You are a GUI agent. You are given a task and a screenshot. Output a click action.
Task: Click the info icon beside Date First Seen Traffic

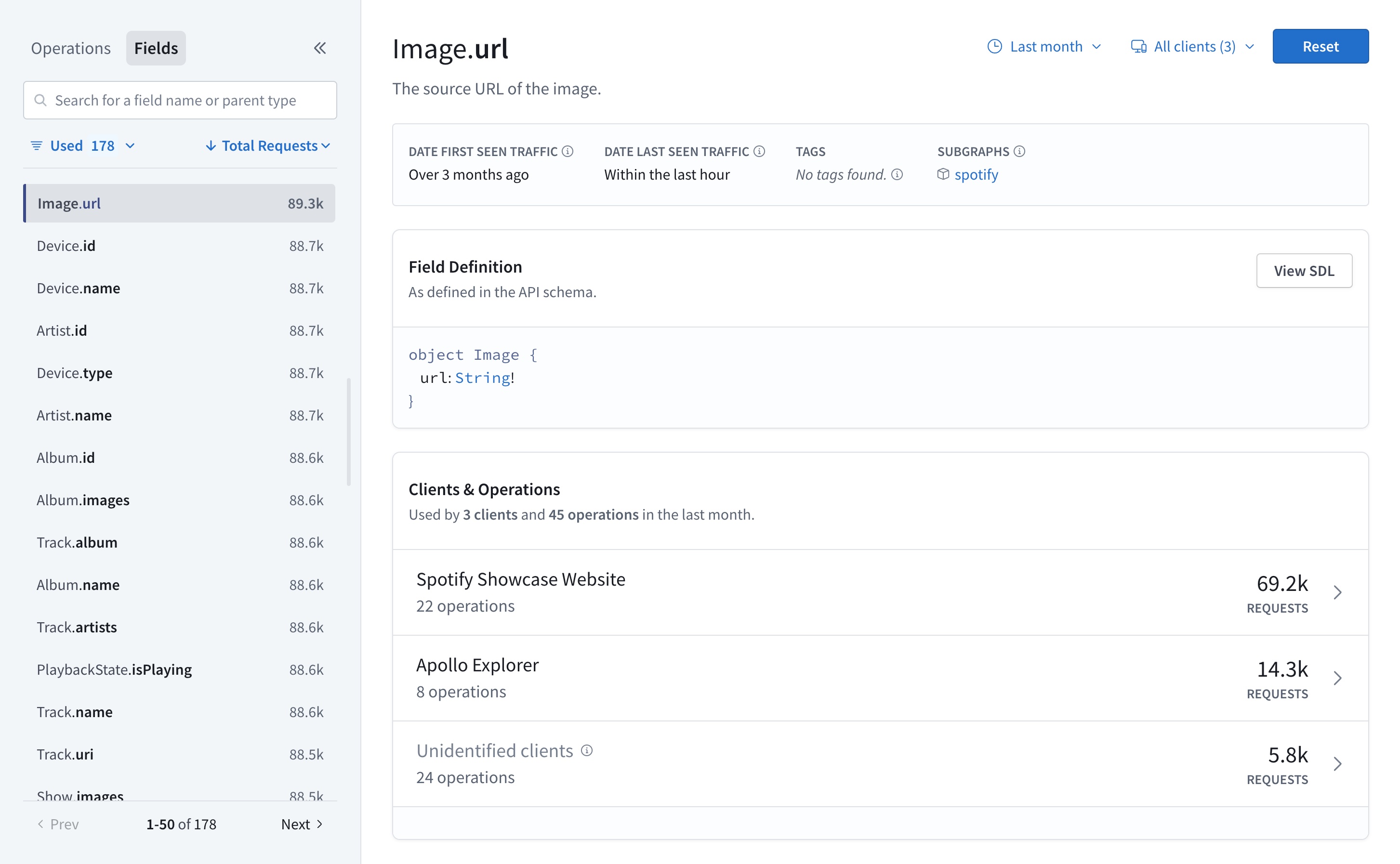(x=568, y=151)
